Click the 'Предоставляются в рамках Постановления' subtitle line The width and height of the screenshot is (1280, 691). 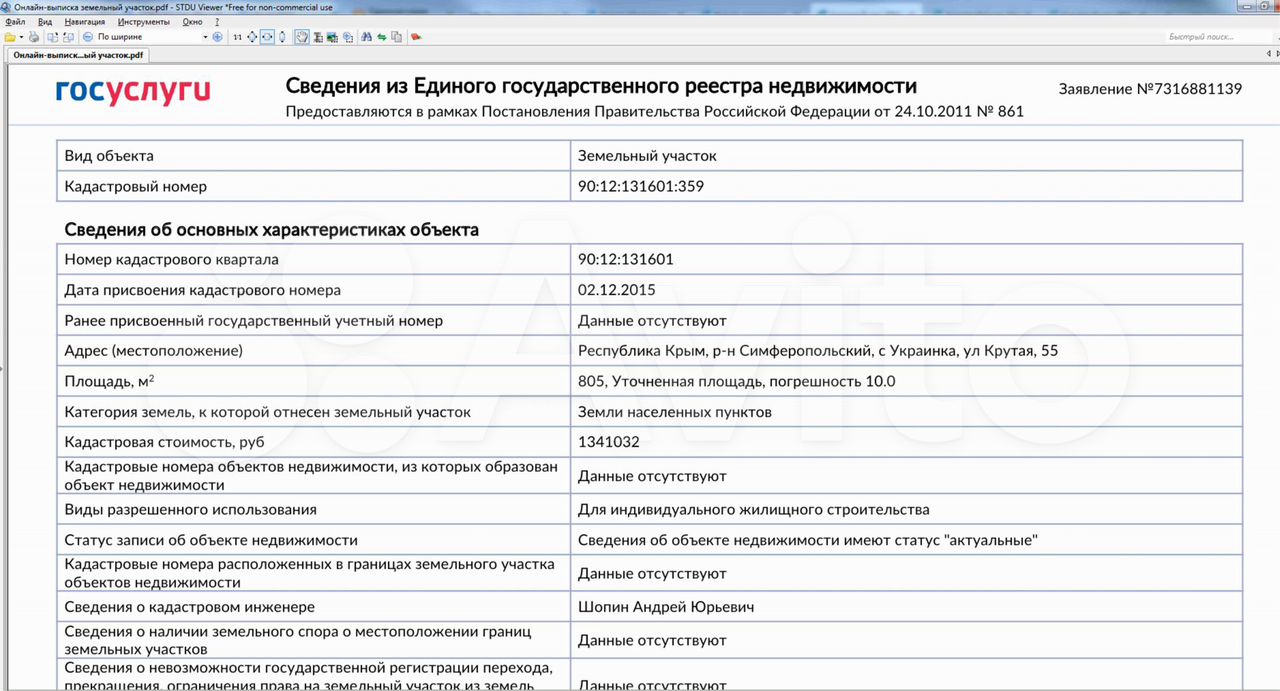coord(654,112)
